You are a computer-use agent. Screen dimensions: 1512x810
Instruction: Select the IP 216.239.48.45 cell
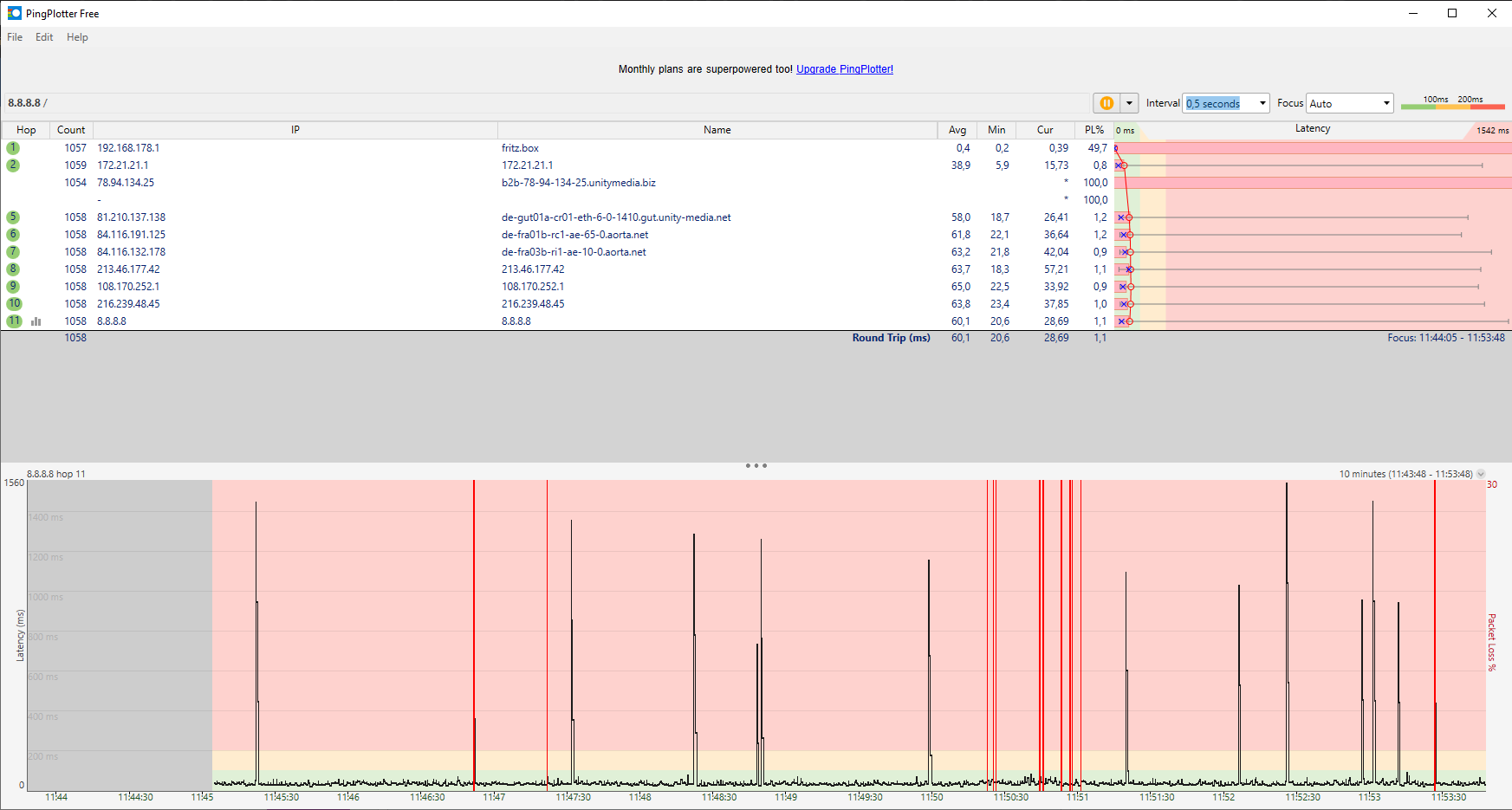click(x=128, y=304)
